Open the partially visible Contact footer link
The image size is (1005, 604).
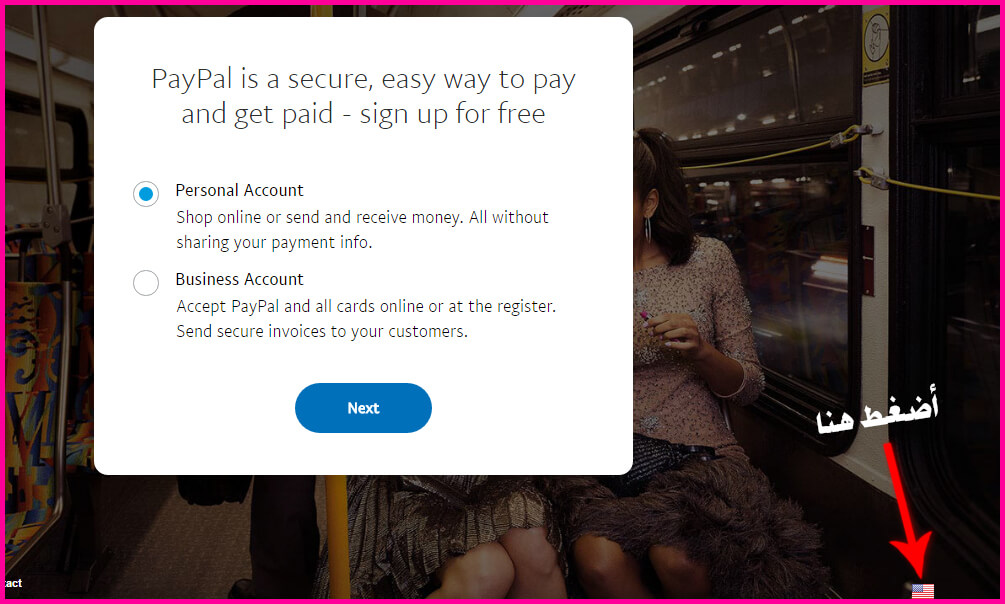[x=13, y=583]
